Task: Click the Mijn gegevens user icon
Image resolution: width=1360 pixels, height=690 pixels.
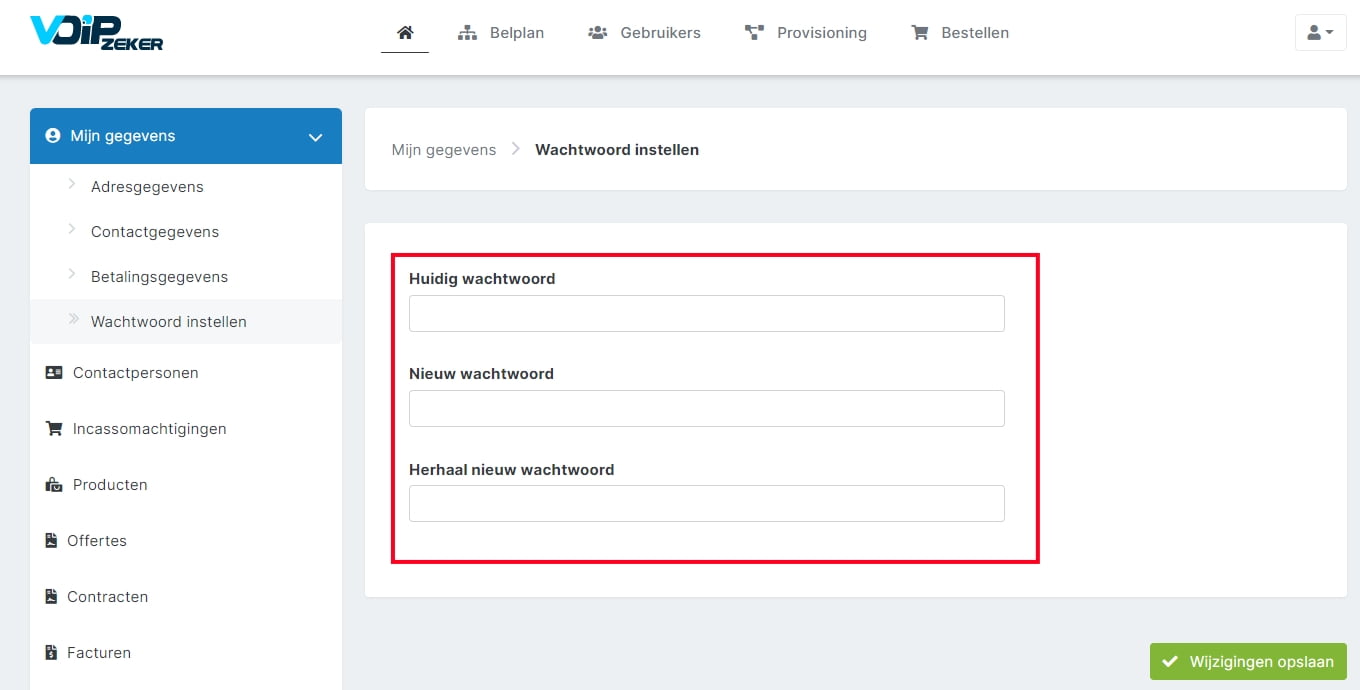Action: [53, 136]
